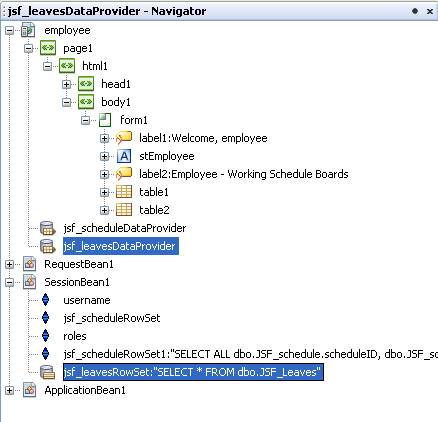The width and height of the screenshot is (438, 422).
Task: Click the SessionBean1 bean icon
Action: tap(29, 282)
